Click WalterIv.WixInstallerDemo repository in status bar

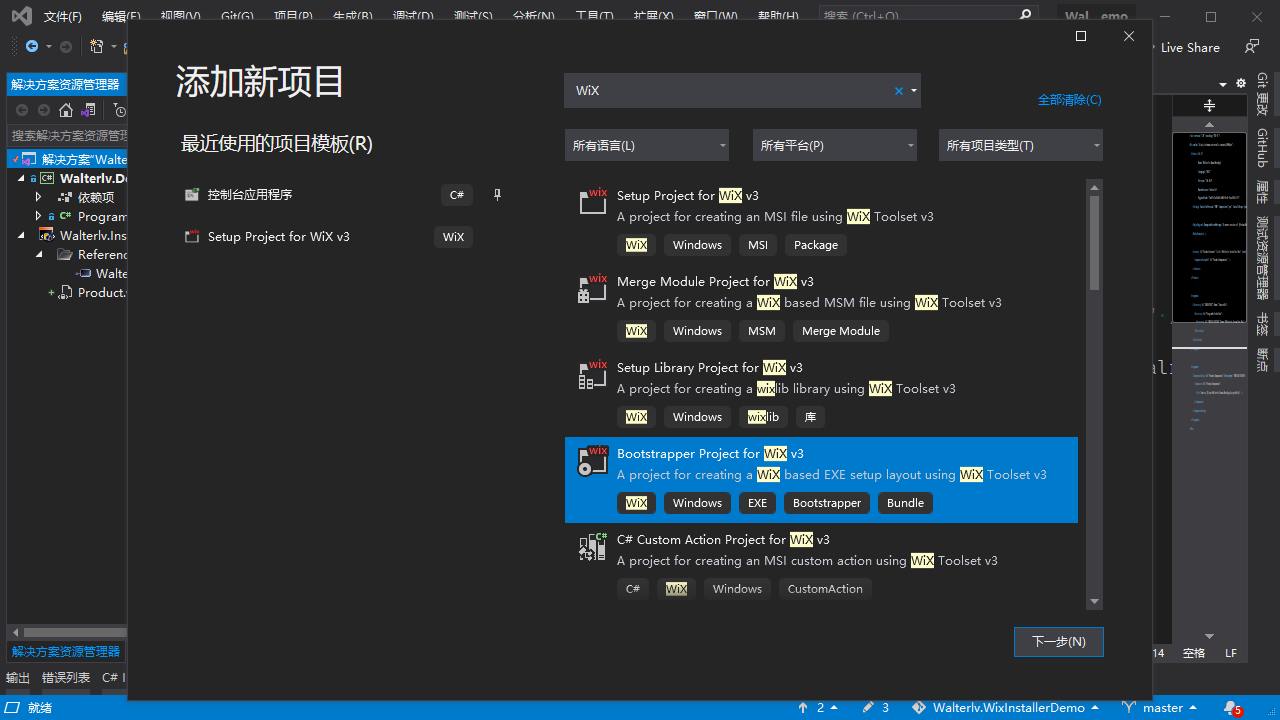(x=1008, y=707)
